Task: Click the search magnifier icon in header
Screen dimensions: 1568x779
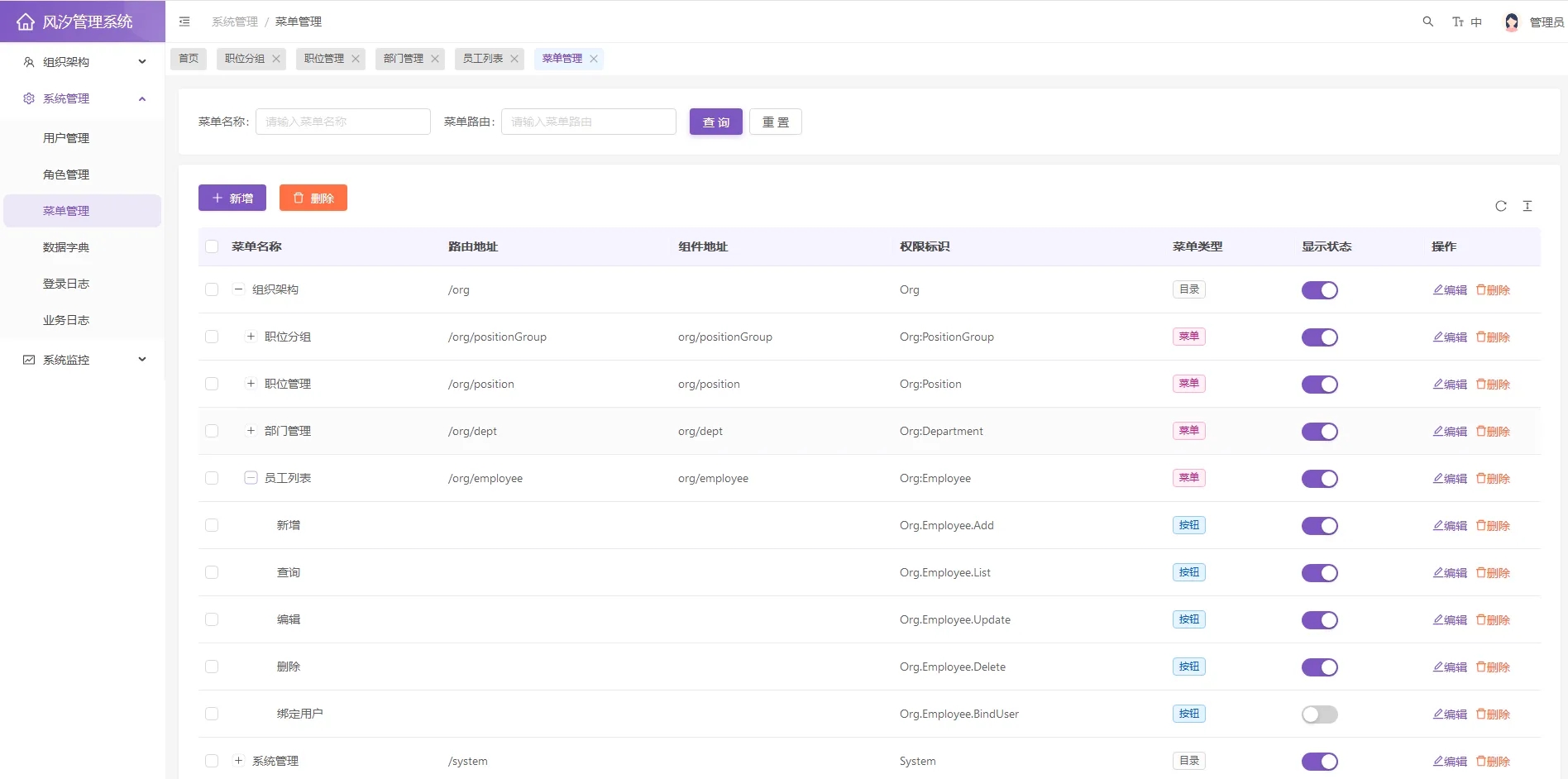Action: click(x=1427, y=22)
